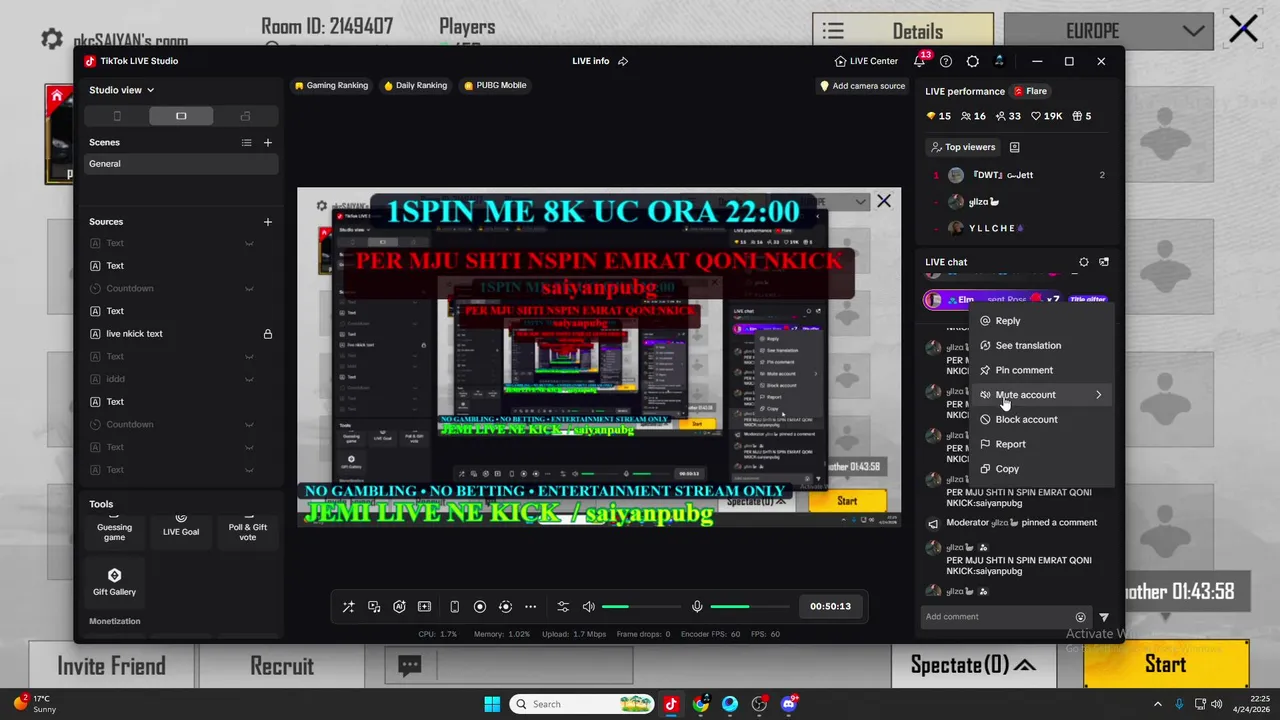1280x720 pixels.
Task: Show the iddd source
Action: tap(249, 379)
